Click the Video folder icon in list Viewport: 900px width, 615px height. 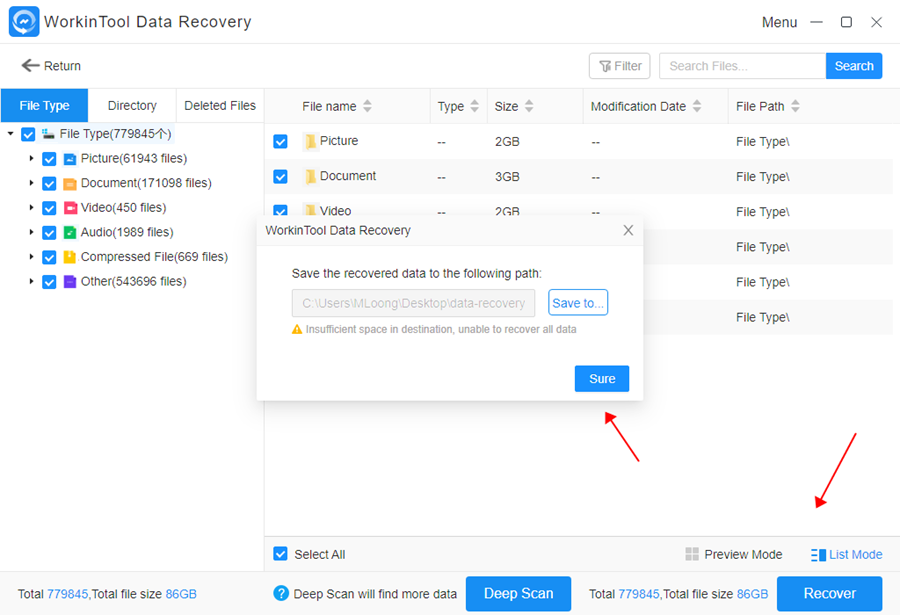310,210
